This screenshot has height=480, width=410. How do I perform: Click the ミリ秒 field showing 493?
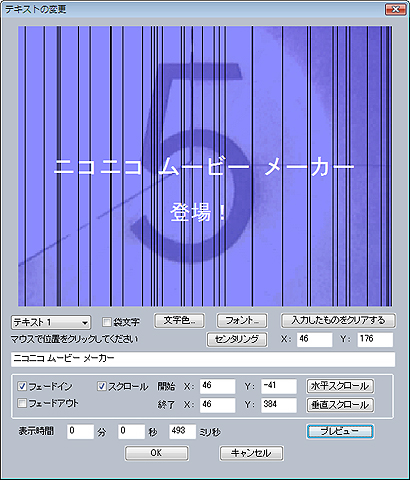click(182, 432)
